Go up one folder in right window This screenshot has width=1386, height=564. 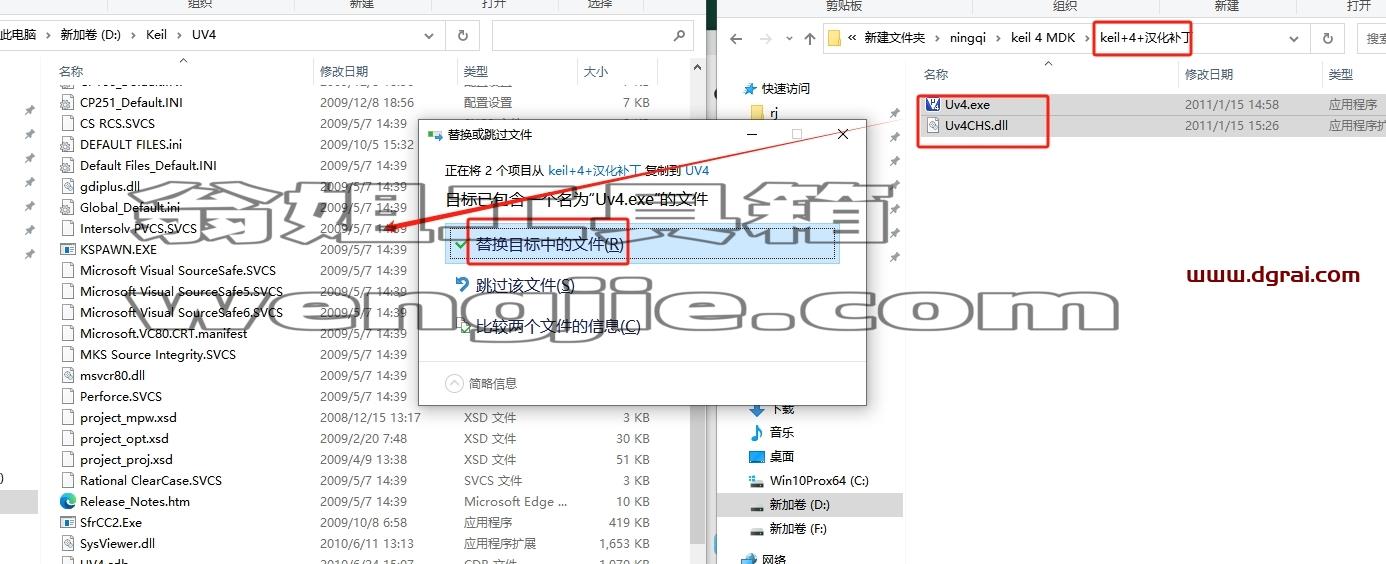pos(809,39)
